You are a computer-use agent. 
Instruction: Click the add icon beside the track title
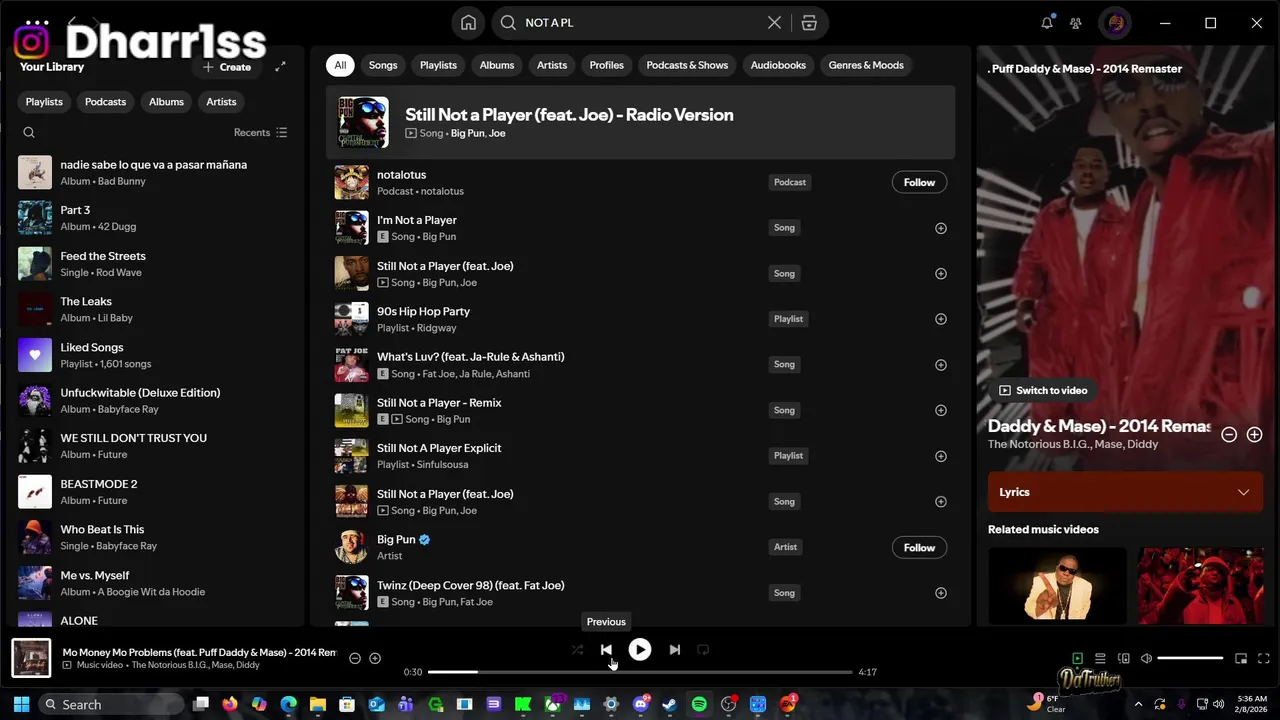point(375,658)
